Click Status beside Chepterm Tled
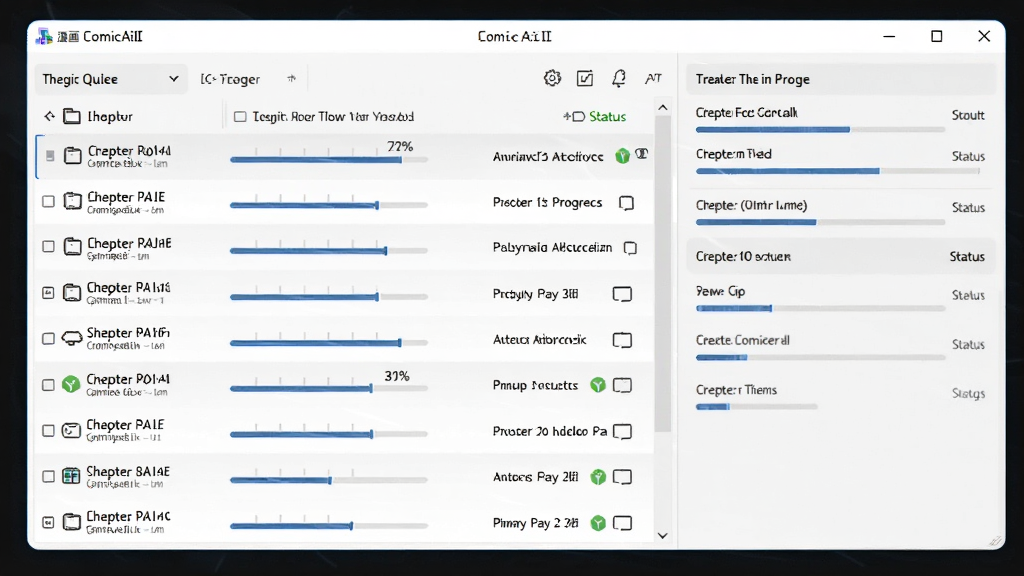The image size is (1024, 576). point(968,156)
